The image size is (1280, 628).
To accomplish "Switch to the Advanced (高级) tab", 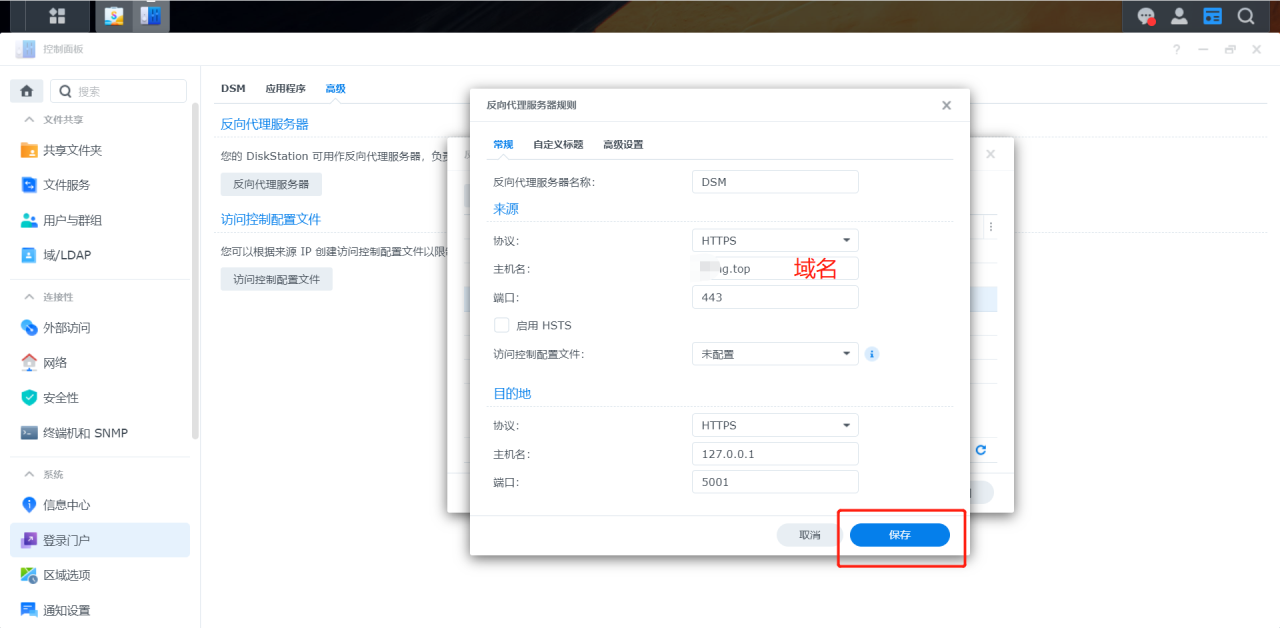I will (335, 89).
